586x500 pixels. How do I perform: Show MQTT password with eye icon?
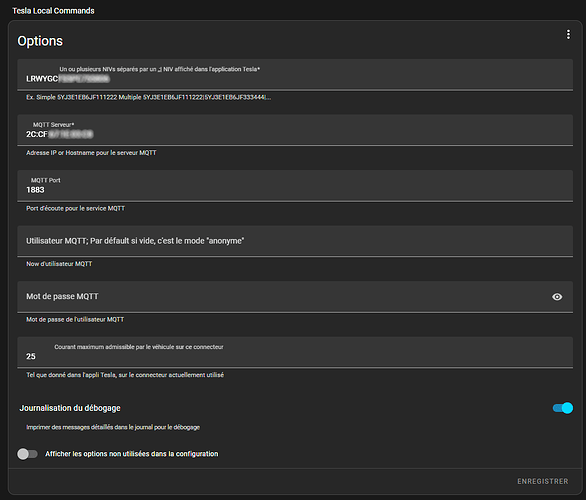pyautogui.click(x=557, y=297)
